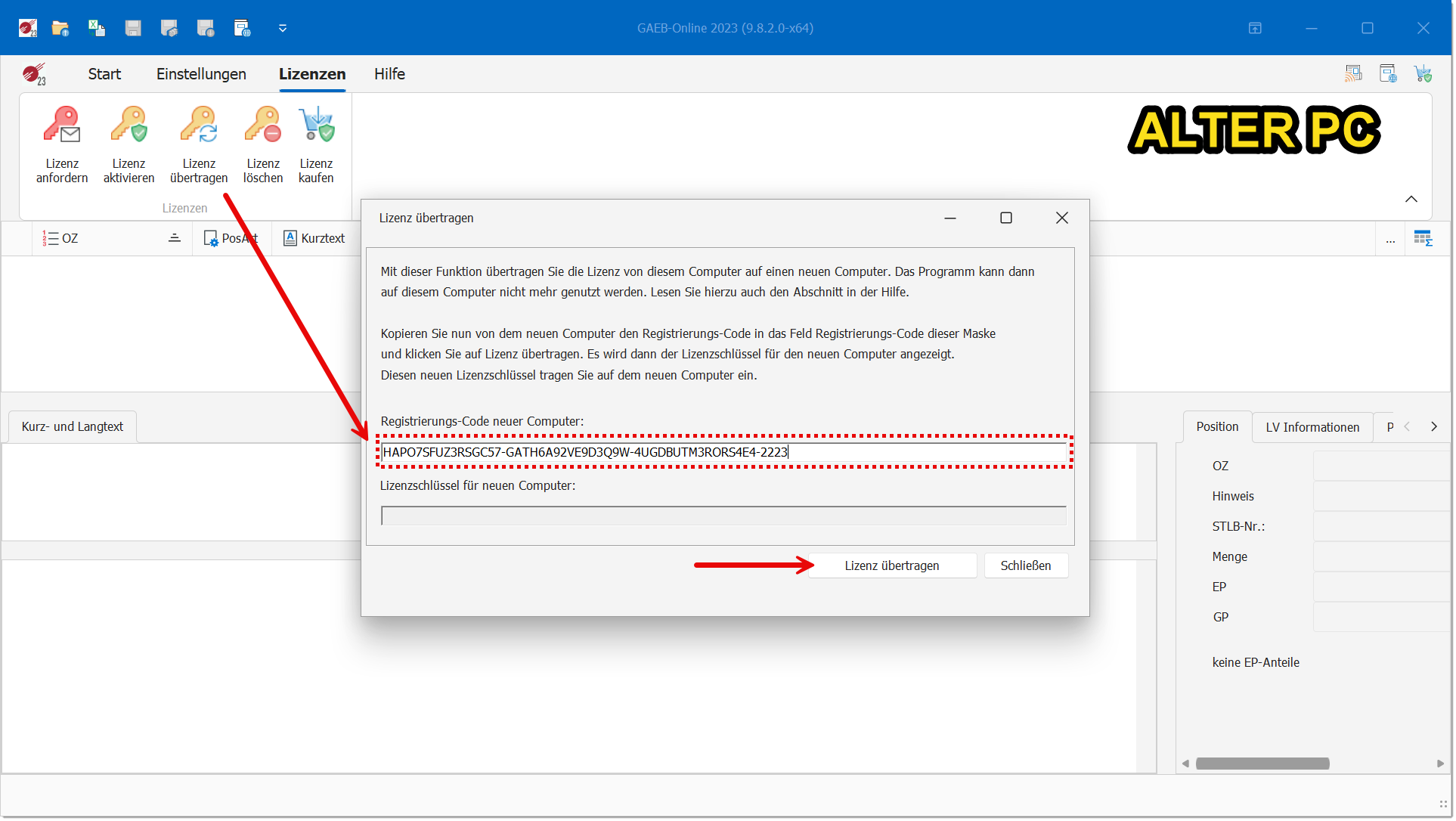Viewport: 1456px width, 821px height.
Task: Click the horizontal scrollbar in Position panel
Action: coord(1262,764)
